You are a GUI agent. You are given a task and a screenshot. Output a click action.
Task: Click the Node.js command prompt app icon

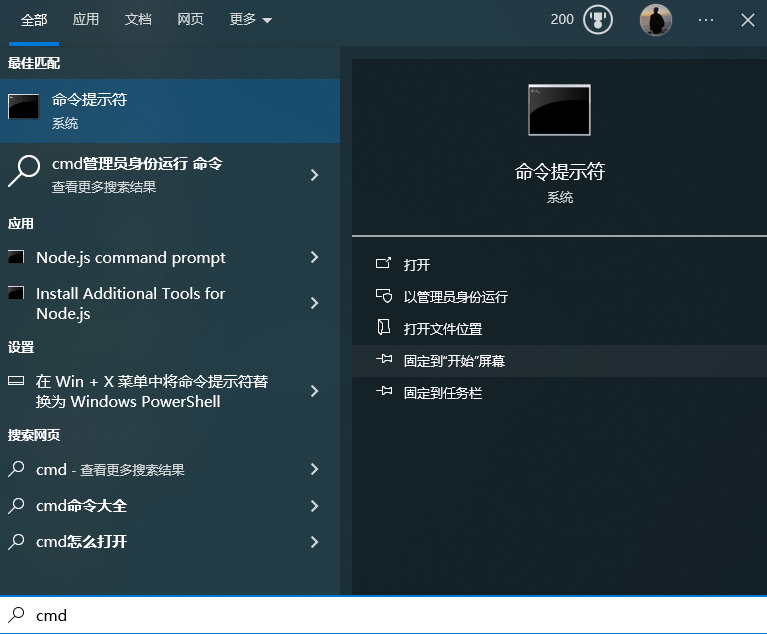pos(16,257)
